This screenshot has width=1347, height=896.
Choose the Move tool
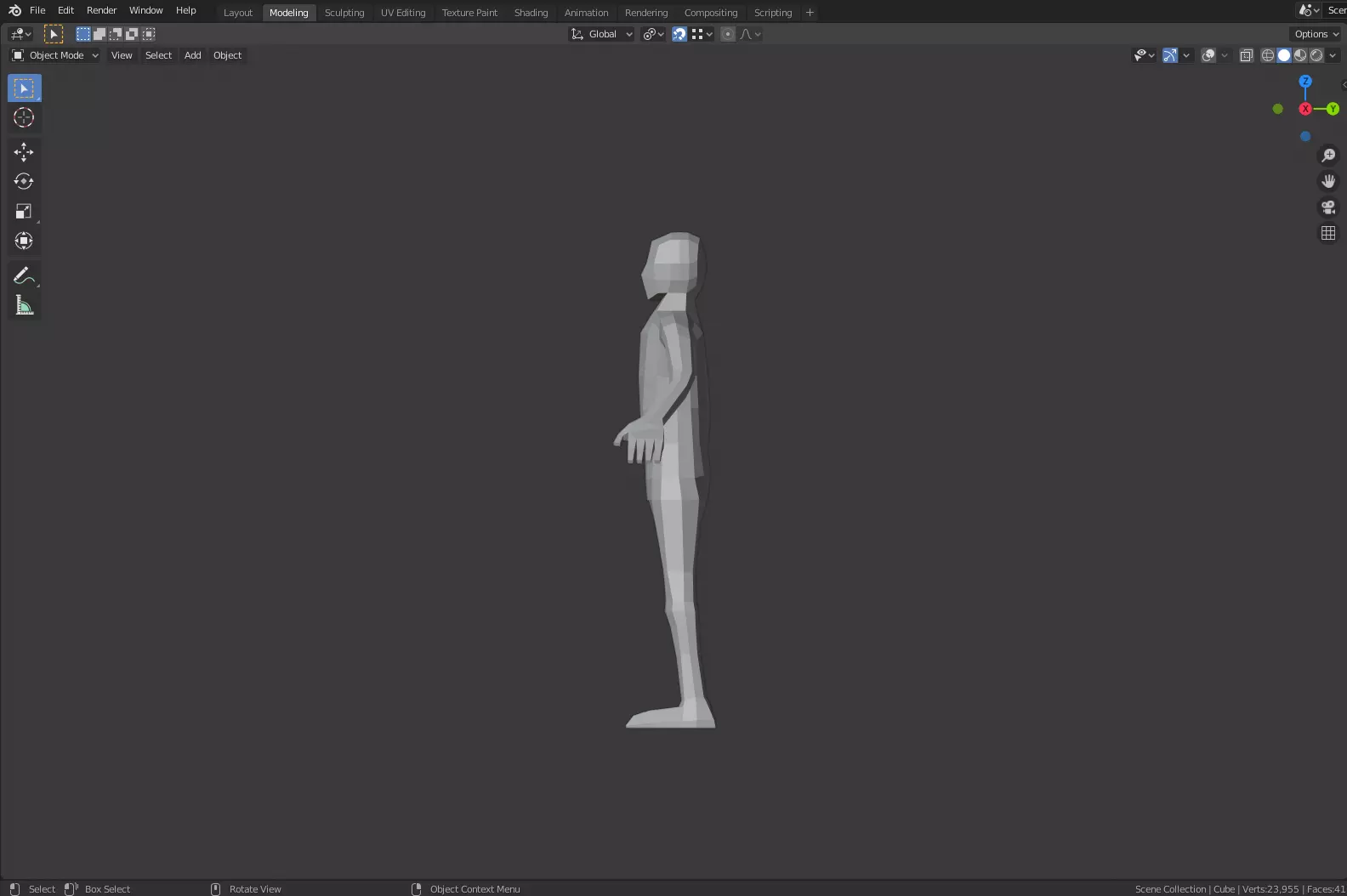(x=24, y=152)
